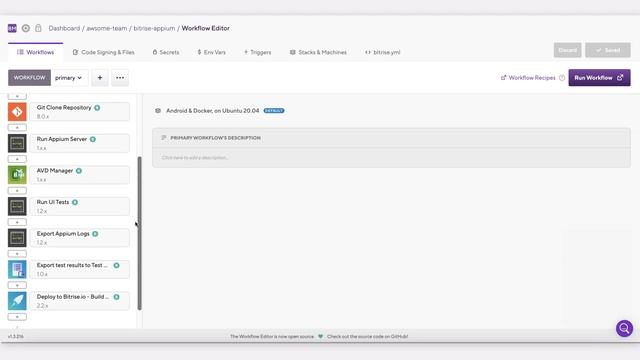This screenshot has height=360, width=640.
Task: Click the badge next to Run UI Tests
Action: [x=75, y=202]
